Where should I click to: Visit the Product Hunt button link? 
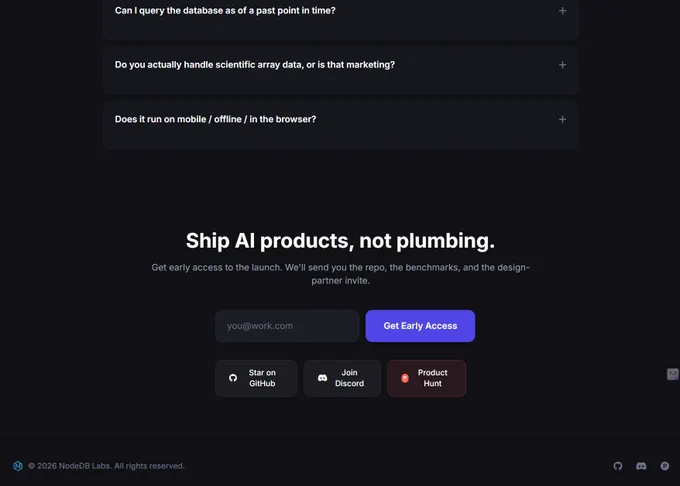[427, 378]
